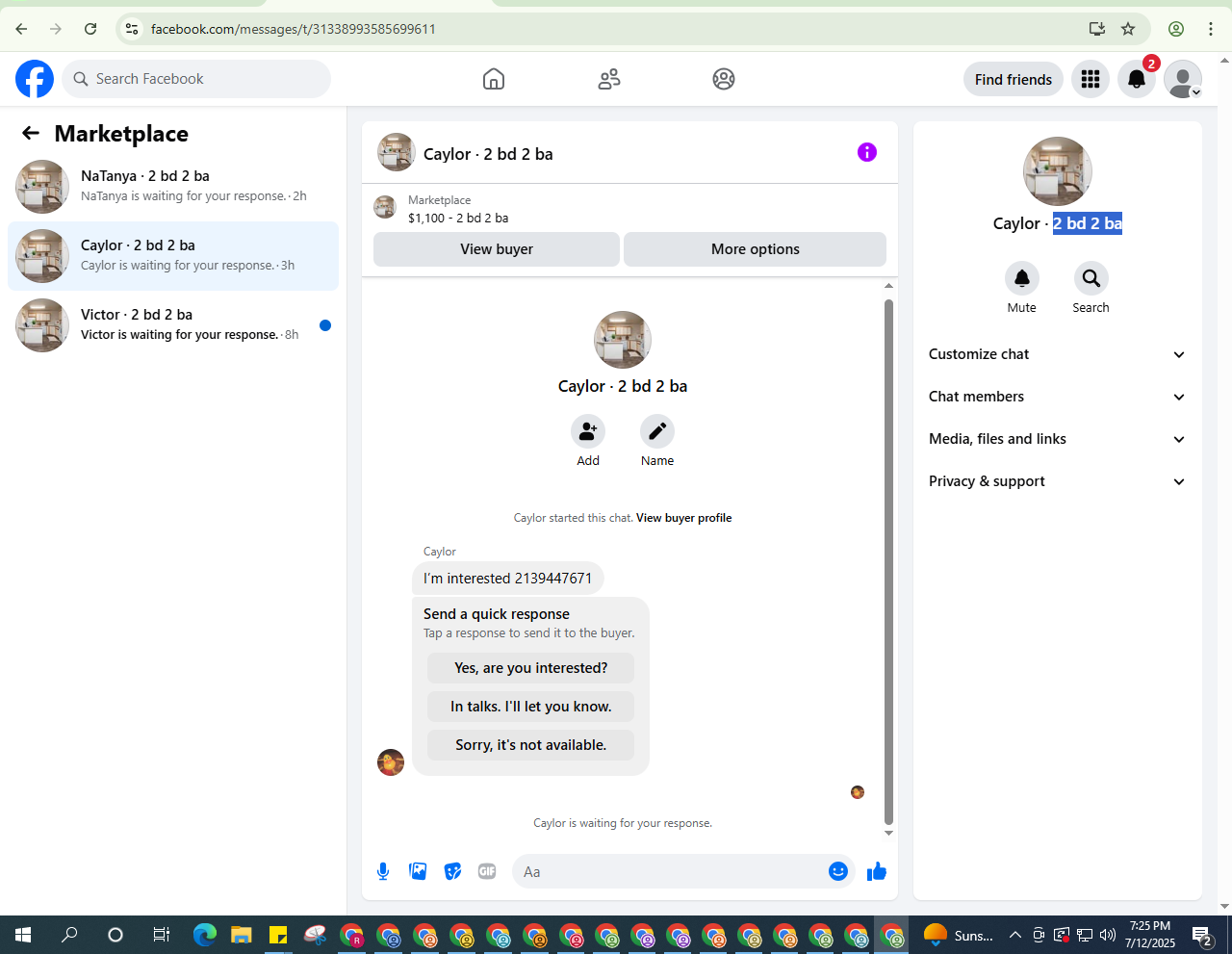
Task: Click the View buyer button
Action: [497, 249]
